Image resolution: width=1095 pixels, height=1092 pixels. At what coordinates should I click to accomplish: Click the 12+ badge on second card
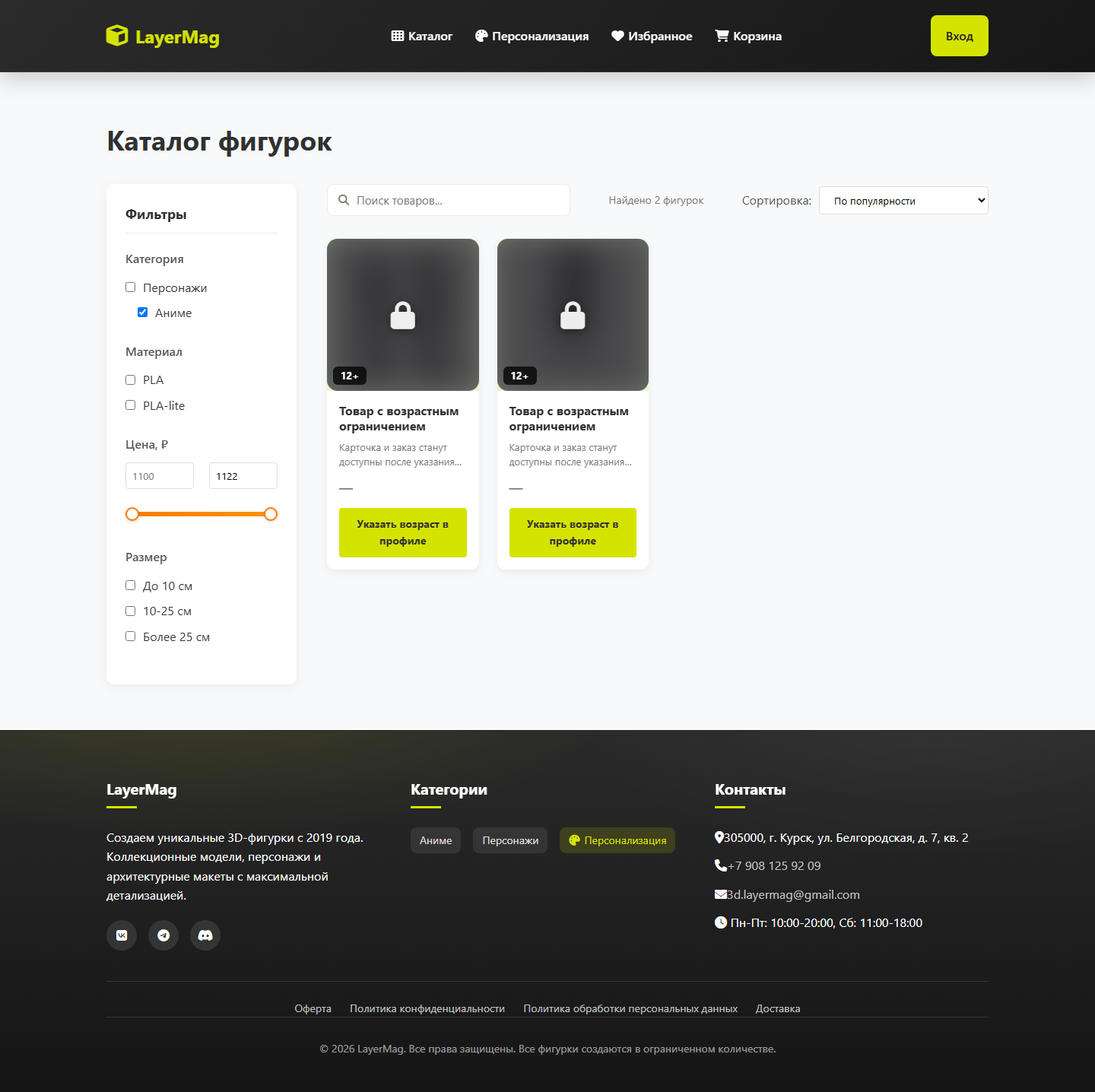click(x=520, y=376)
